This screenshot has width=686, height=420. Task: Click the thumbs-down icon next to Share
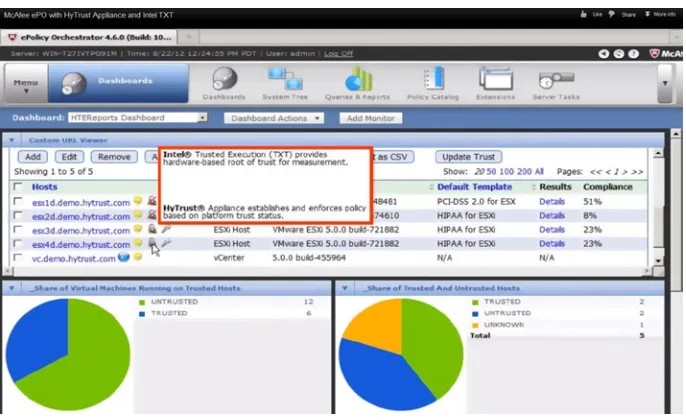point(612,14)
